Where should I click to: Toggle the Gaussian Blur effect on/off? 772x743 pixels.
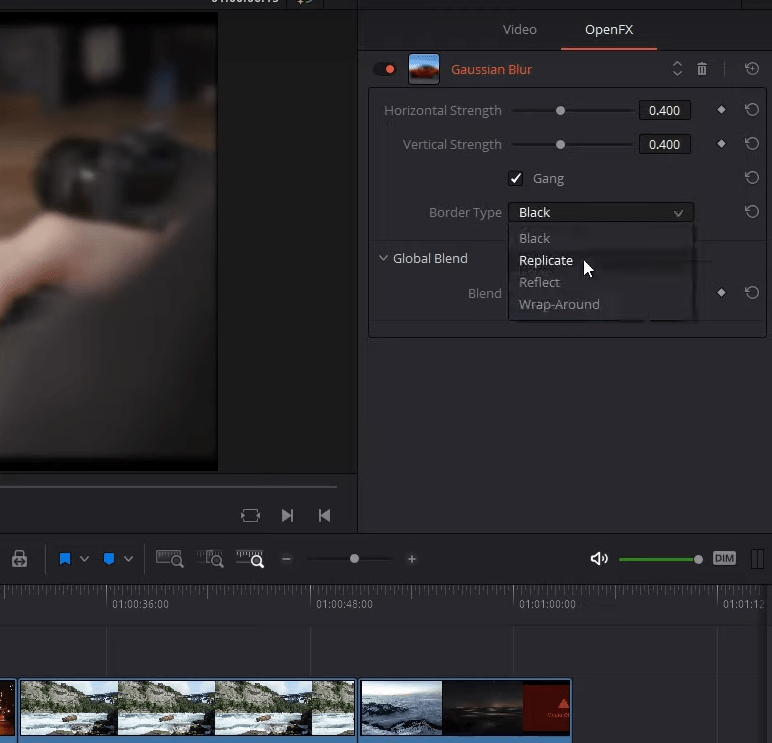[x=385, y=69]
